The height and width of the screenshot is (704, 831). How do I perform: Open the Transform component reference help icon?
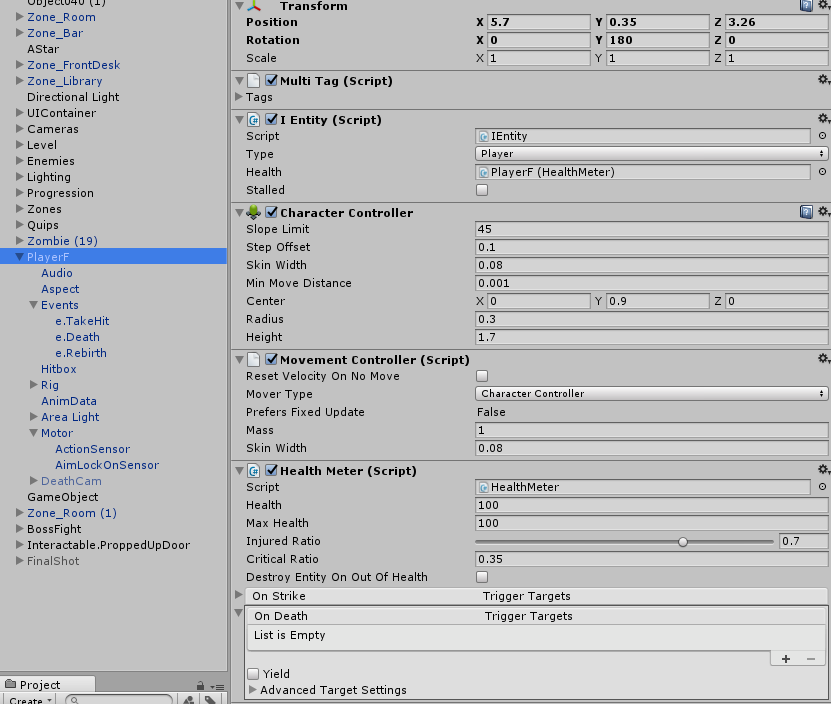pos(808,5)
